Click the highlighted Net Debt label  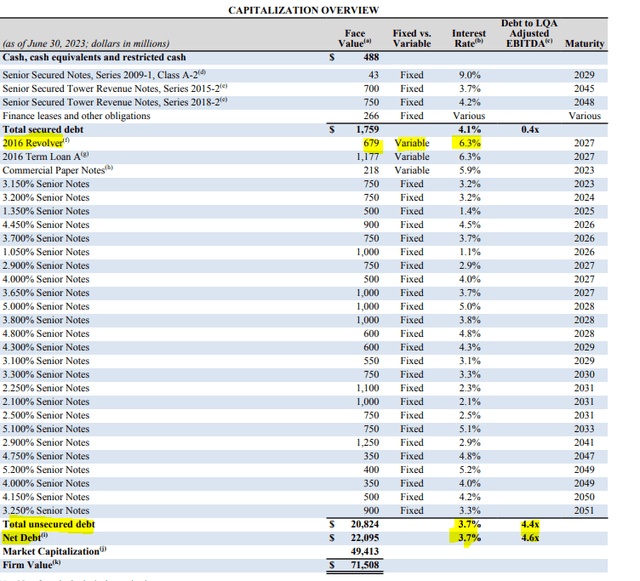[30, 537]
